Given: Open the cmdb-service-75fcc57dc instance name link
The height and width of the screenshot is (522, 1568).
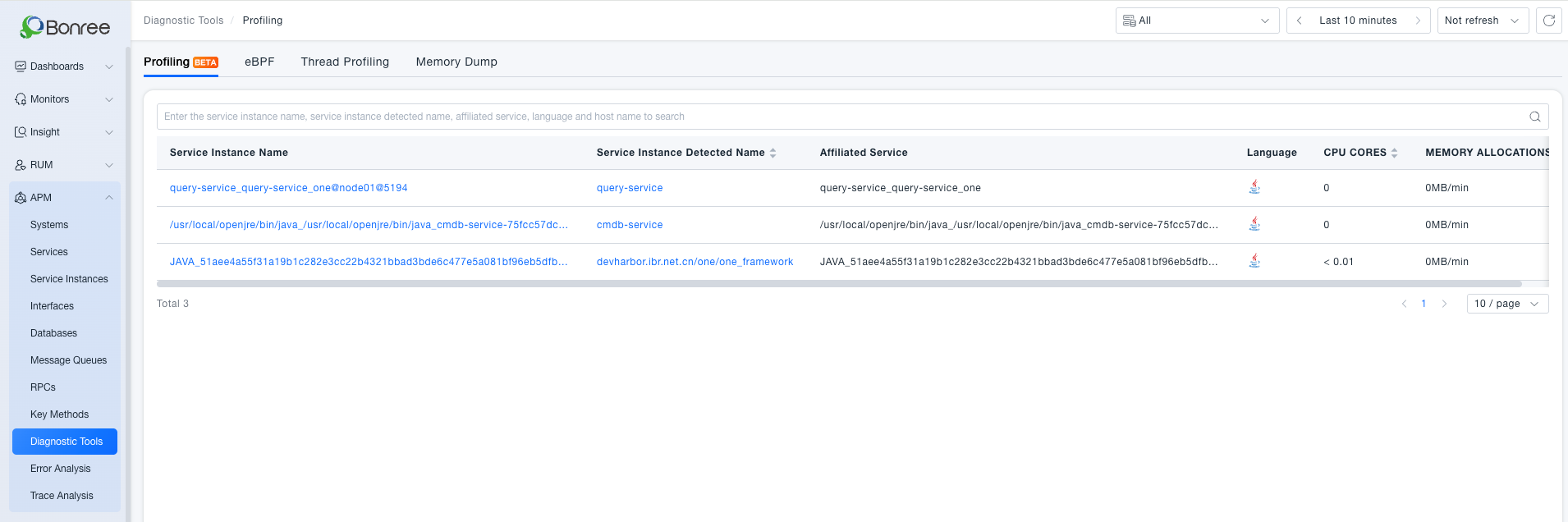Looking at the screenshot, I should (x=369, y=225).
